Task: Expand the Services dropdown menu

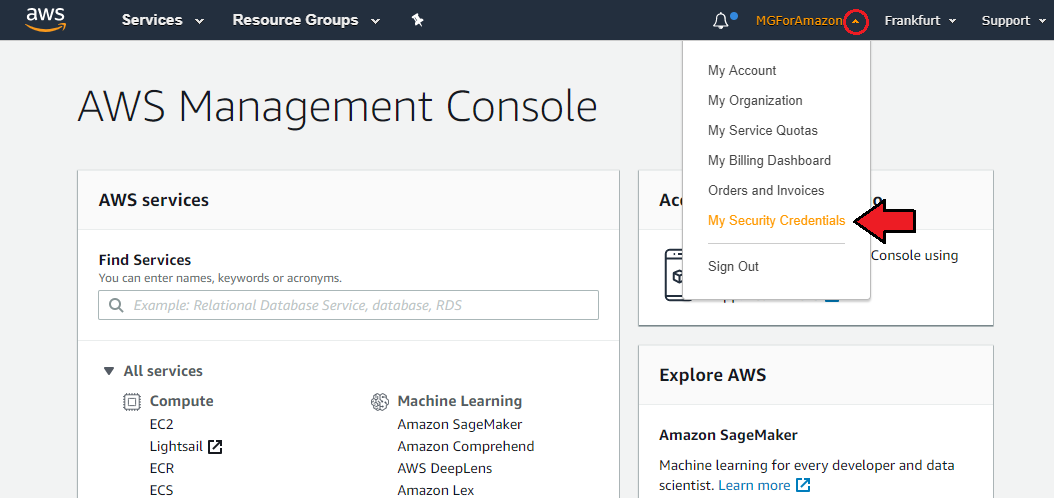Action: point(163,20)
